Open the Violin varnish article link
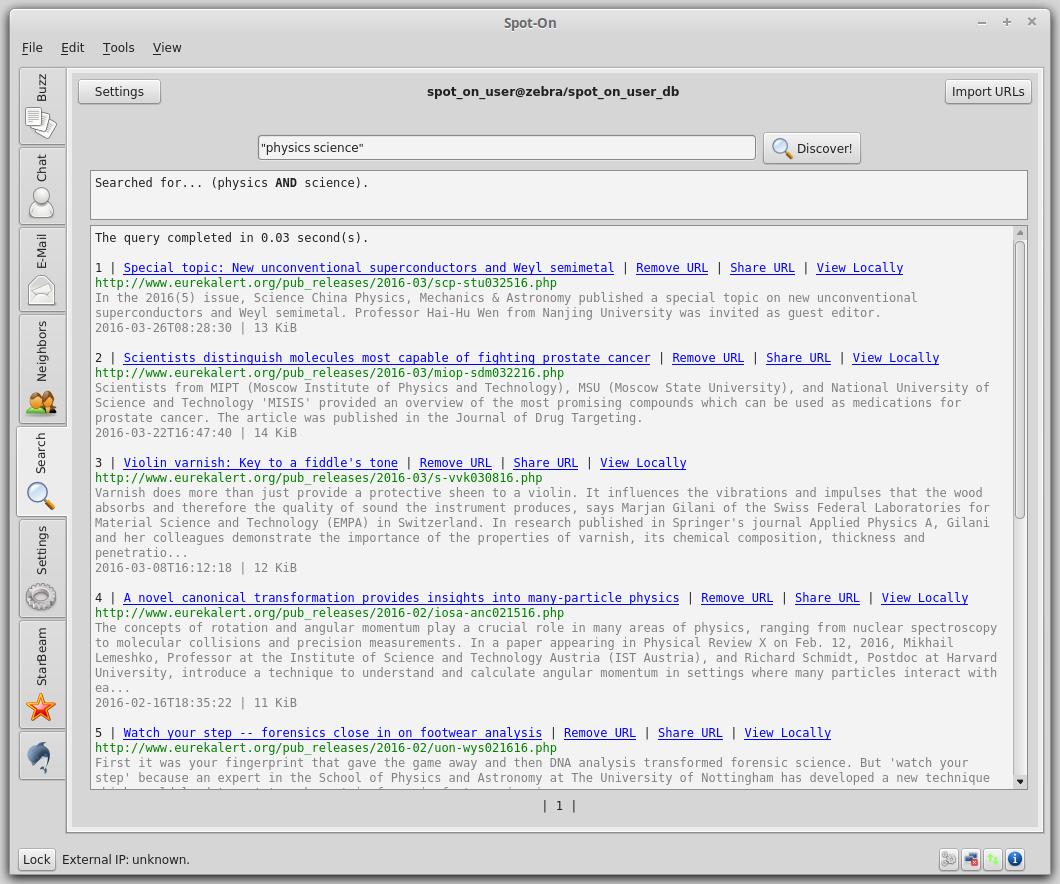Viewport: 1060px width, 884px height. (x=260, y=463)
